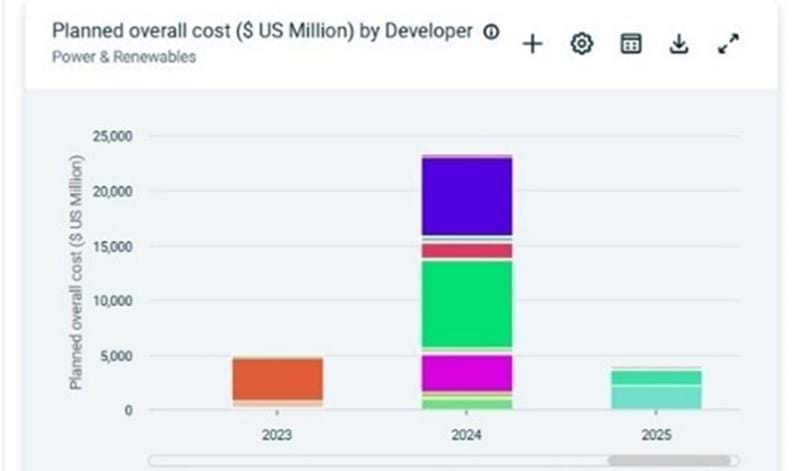The height and width of the screenshot is (471, 800).
Task: Show data table view using the table icon
Action: tap(630, 44)
